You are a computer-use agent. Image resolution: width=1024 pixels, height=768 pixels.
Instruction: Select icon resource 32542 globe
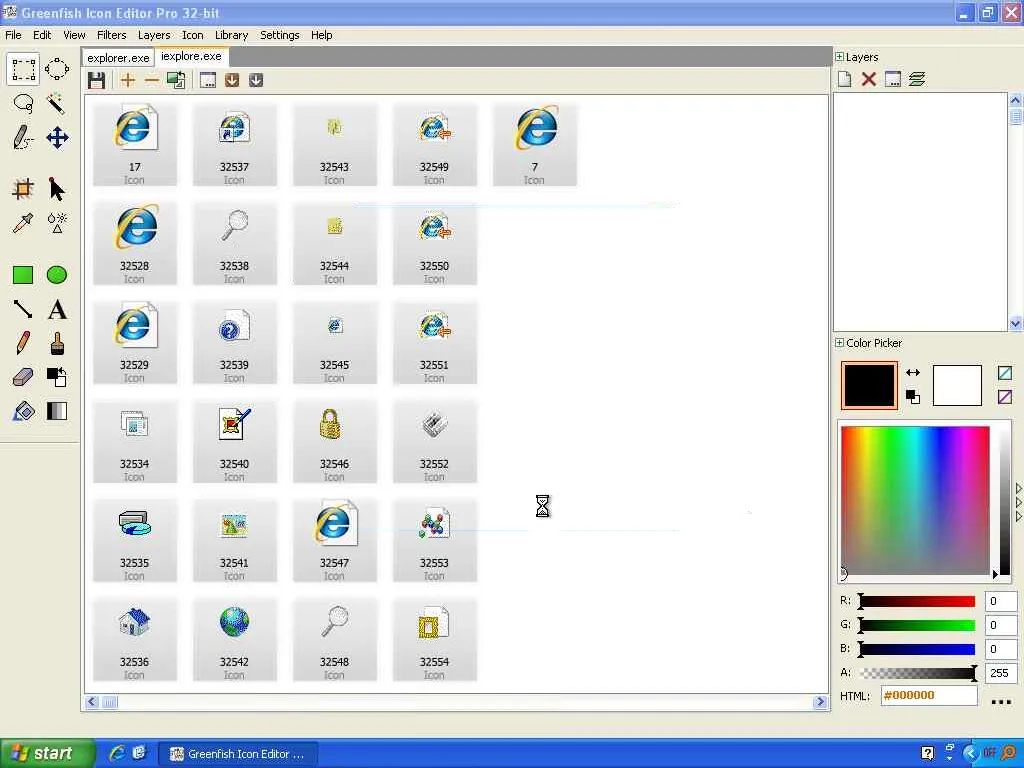(234, 640)
